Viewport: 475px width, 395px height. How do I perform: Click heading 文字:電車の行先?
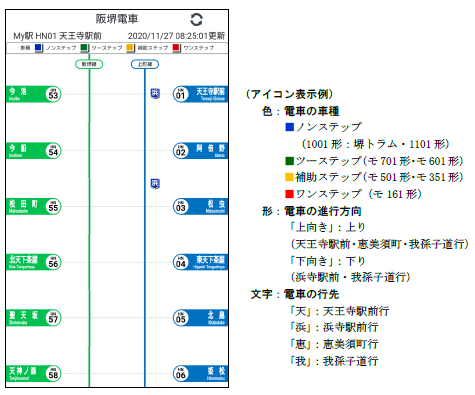[x=295, y=294]
